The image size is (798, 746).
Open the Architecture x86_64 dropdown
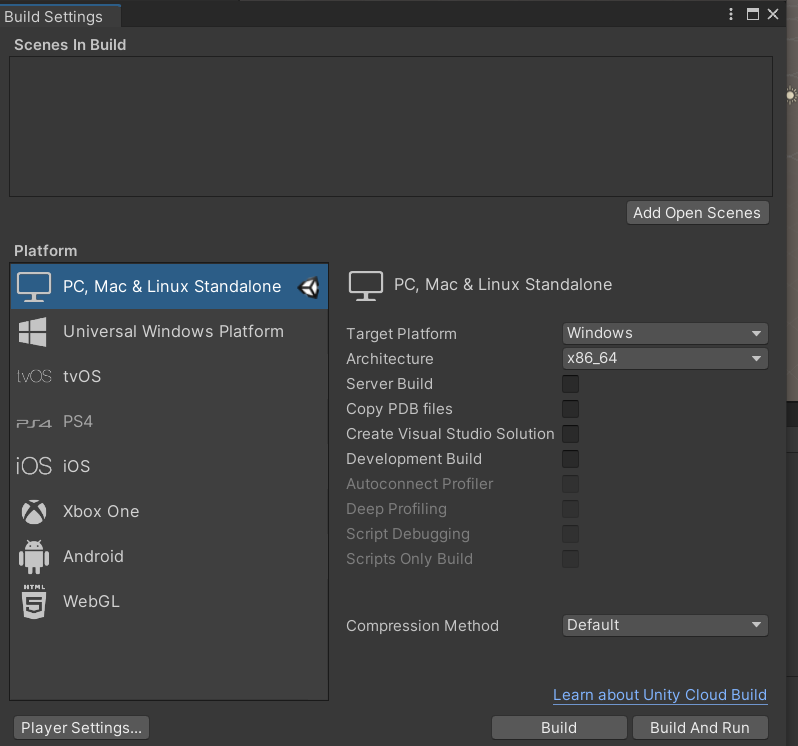coord(665,358)
